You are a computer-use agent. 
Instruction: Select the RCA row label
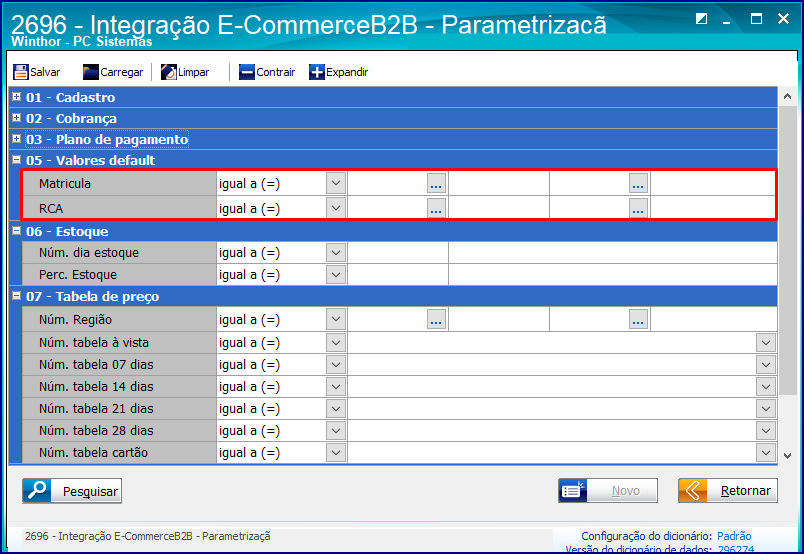pos(51,209)
